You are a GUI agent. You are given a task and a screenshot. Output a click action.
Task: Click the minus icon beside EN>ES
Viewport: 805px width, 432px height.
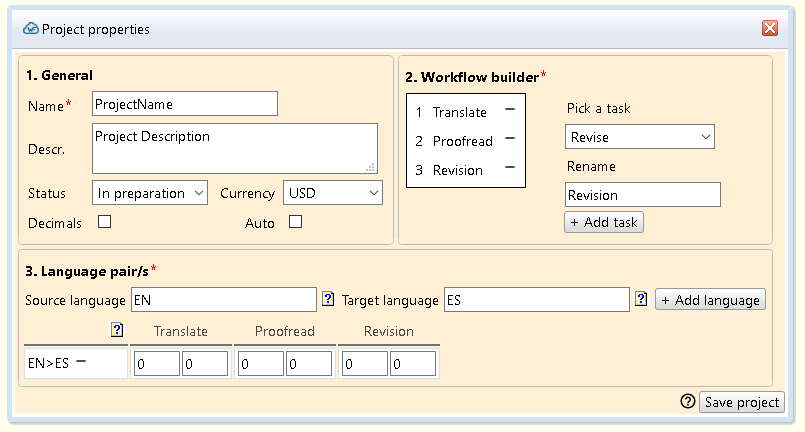(81, 362)
